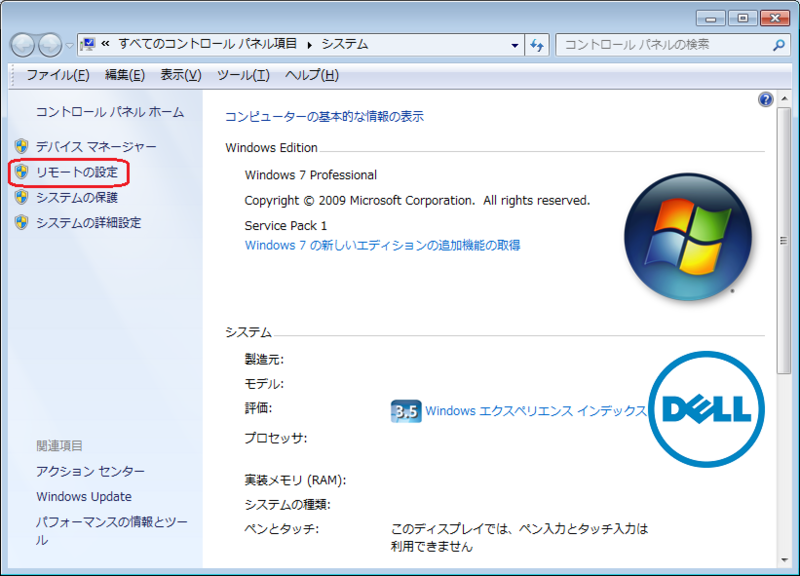Viewport: 800px width, 576px height.
Task: Click the refresh icon in the address bar
Action: pyautogui.click(x=538, y=45)
